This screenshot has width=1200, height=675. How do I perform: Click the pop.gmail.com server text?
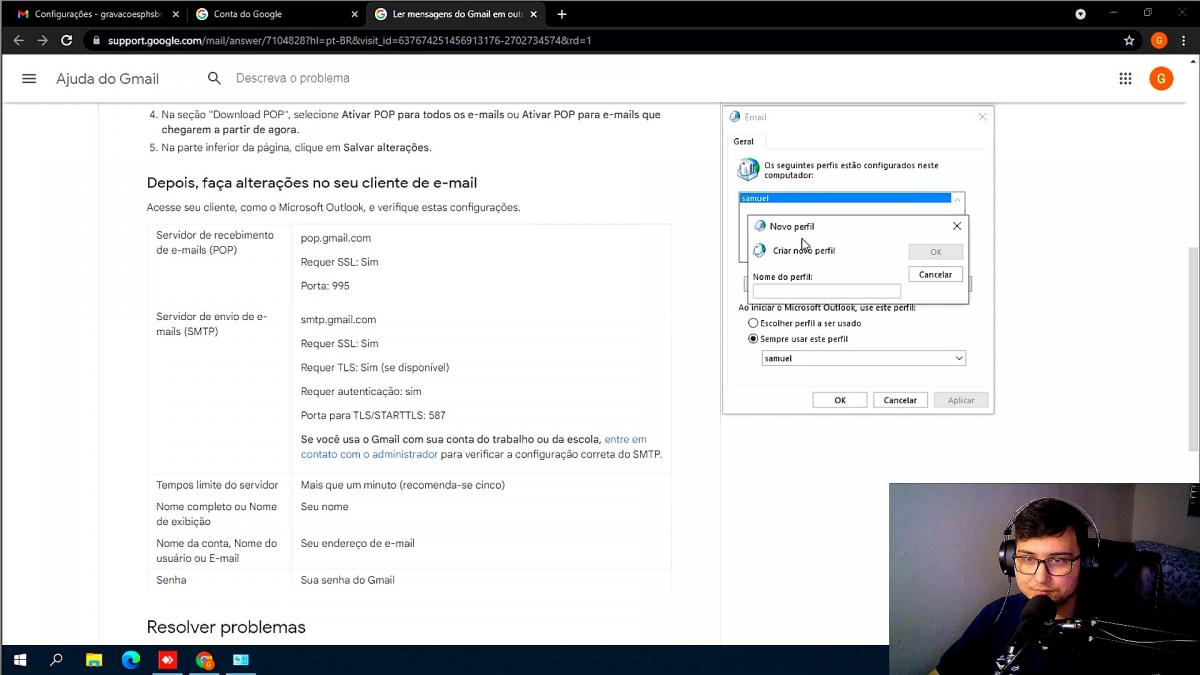[336, 238]
